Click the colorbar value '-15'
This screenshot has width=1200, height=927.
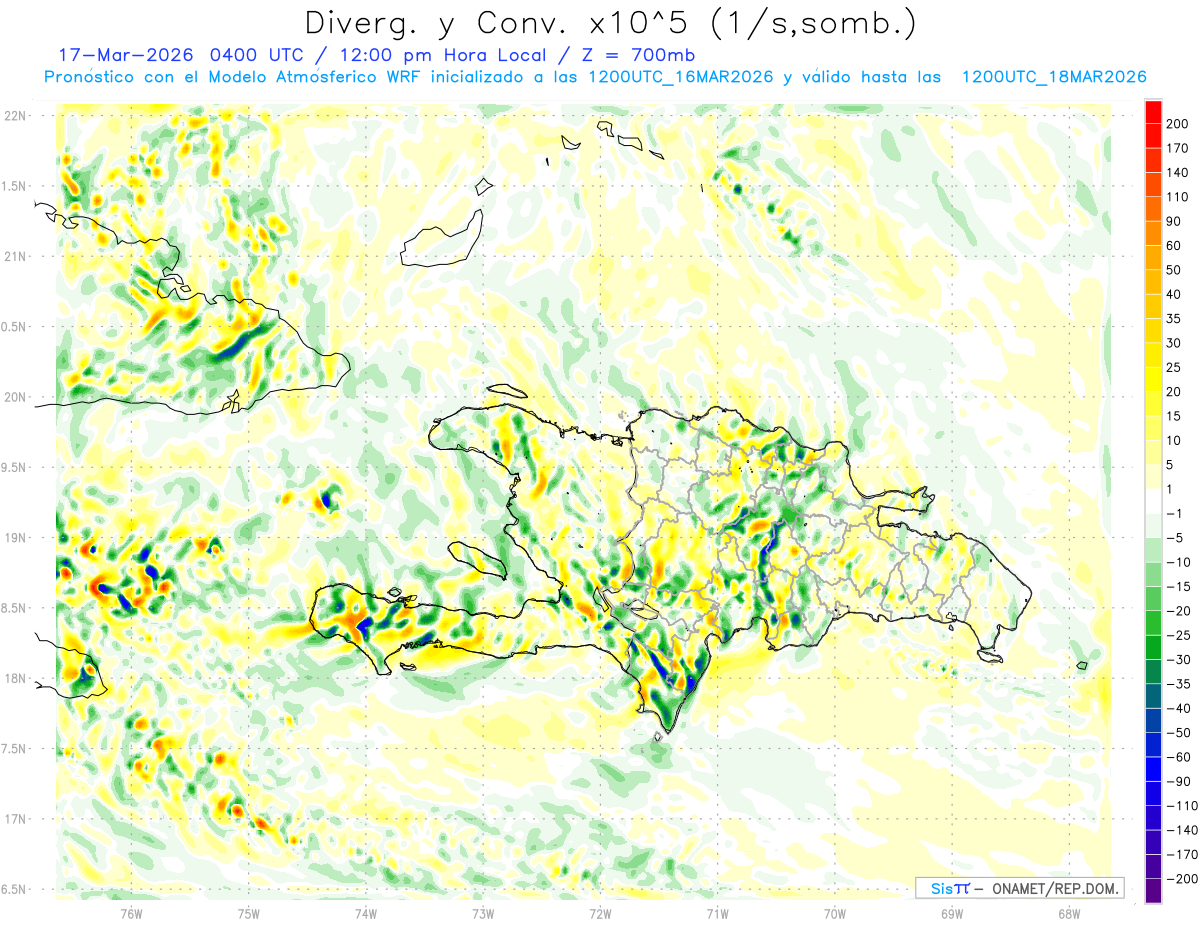click(x=1180, y=586)
